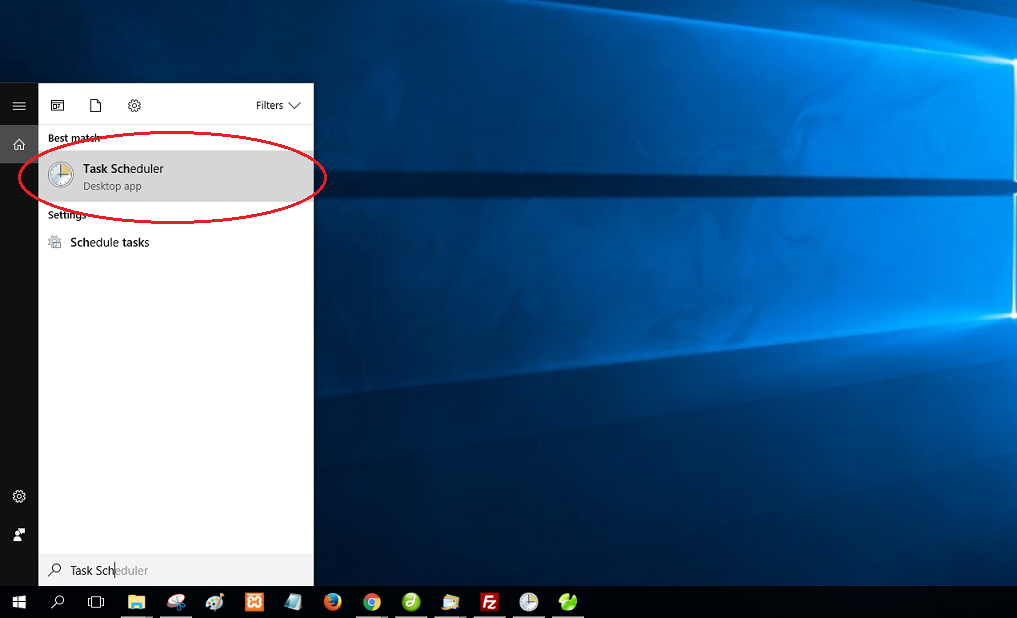Filter search results by Apps icon
Viewport: 1017px width, 618px height.
click(58, 105)
